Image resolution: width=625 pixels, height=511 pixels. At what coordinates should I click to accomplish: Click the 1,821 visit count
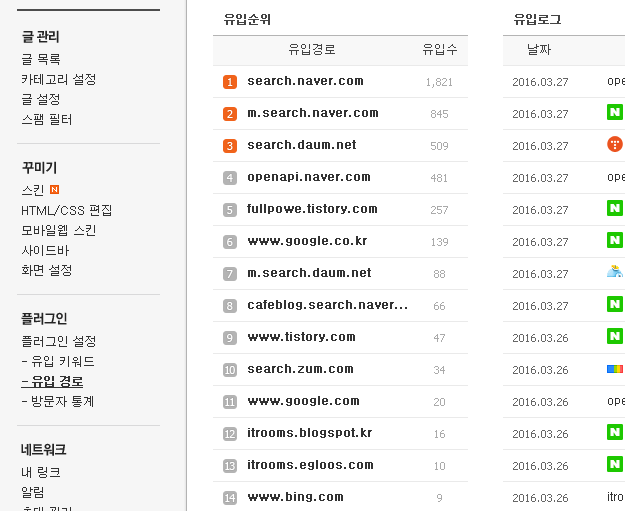[x=439, y=83]
